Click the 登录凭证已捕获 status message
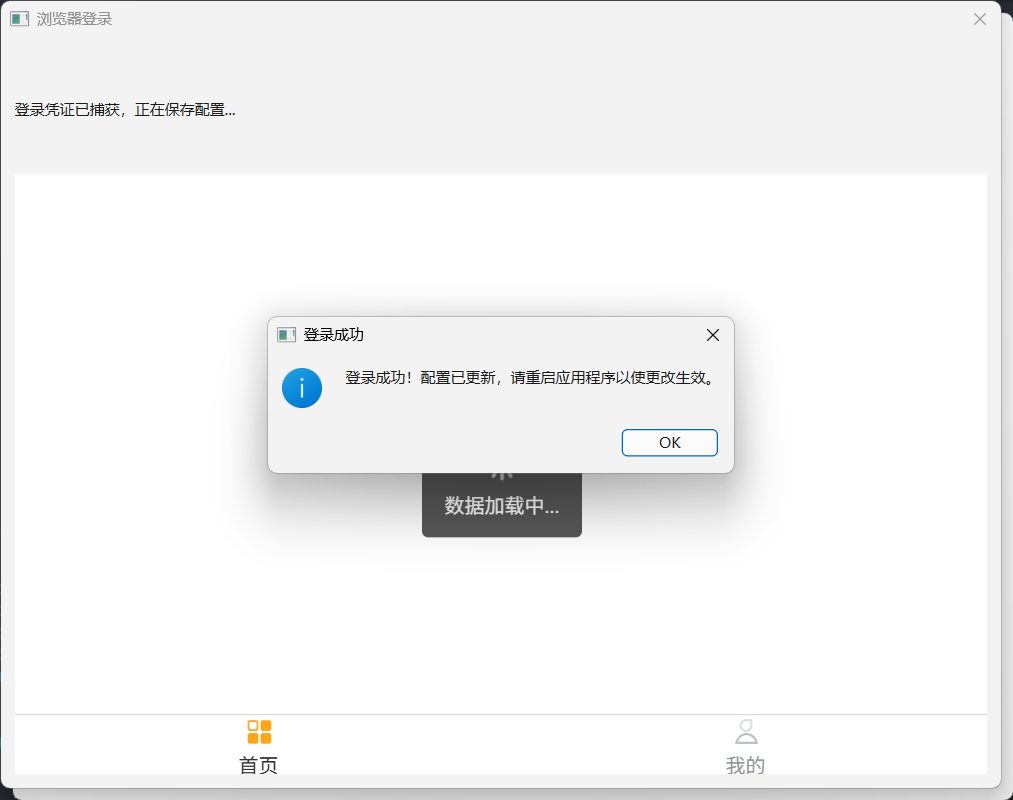This screenshot has width=1013, height=800. point(125,110)
